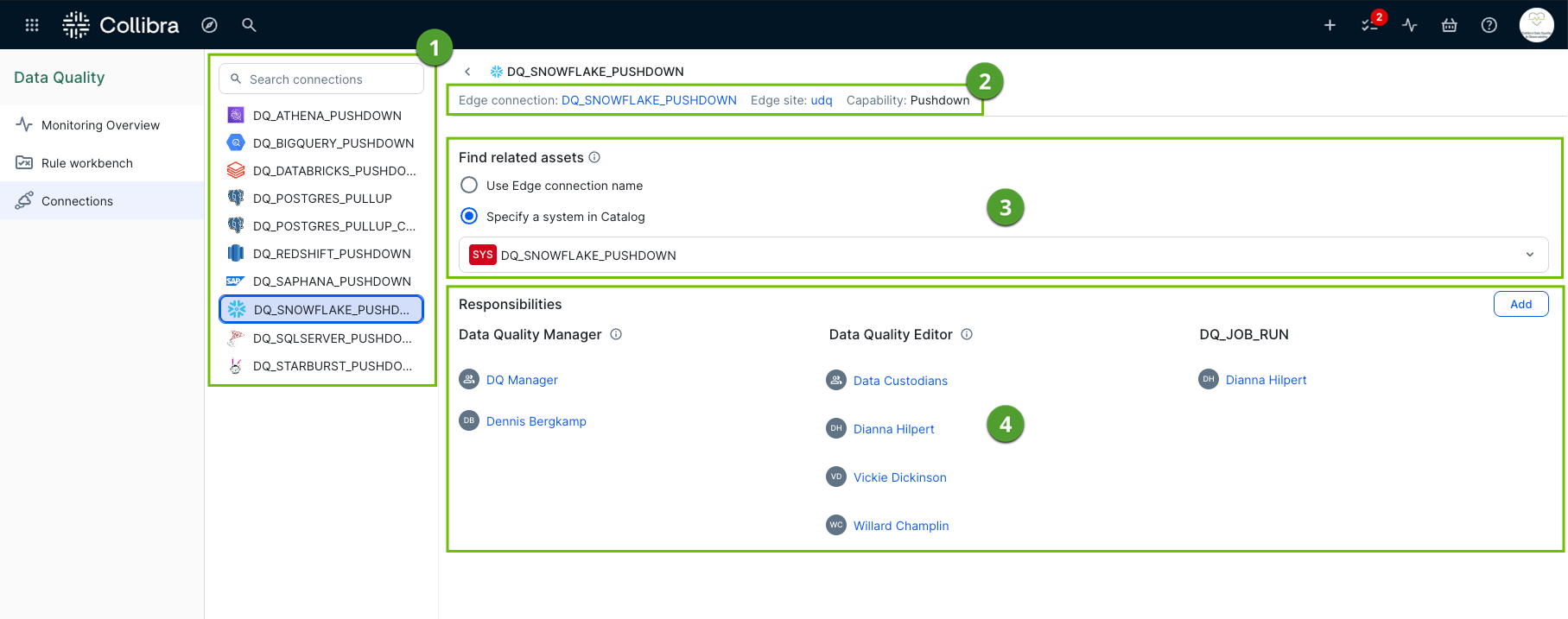
Task: Click the SQL Server connection icon
Action: tap(236, 338)
